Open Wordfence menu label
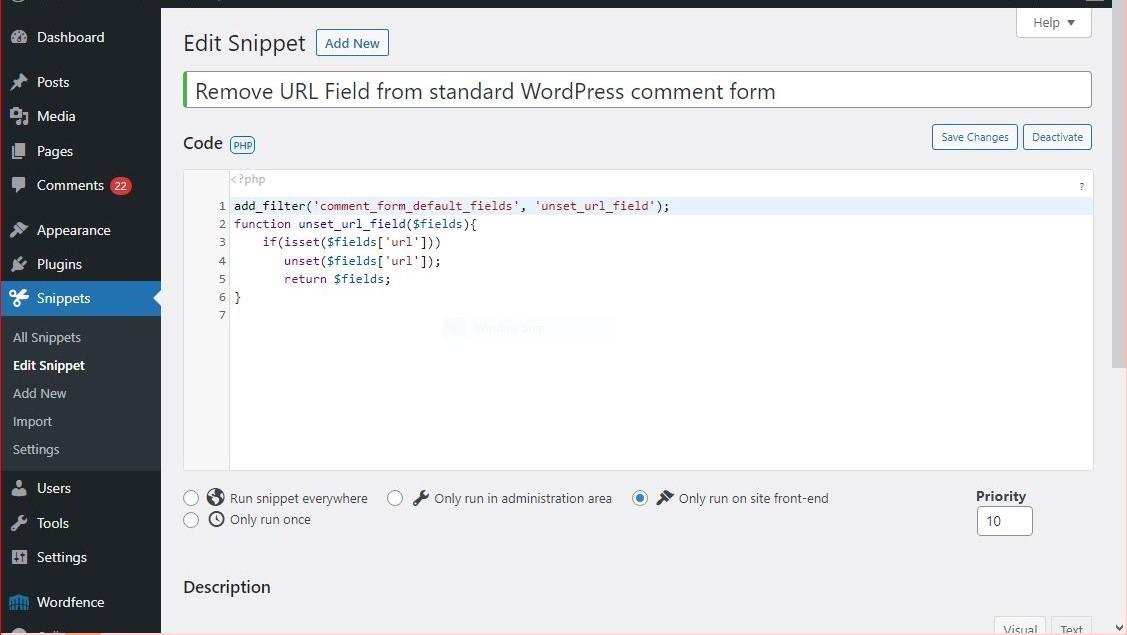The height and width of the screenshot is (635, 1127). [x=70, y=602]
